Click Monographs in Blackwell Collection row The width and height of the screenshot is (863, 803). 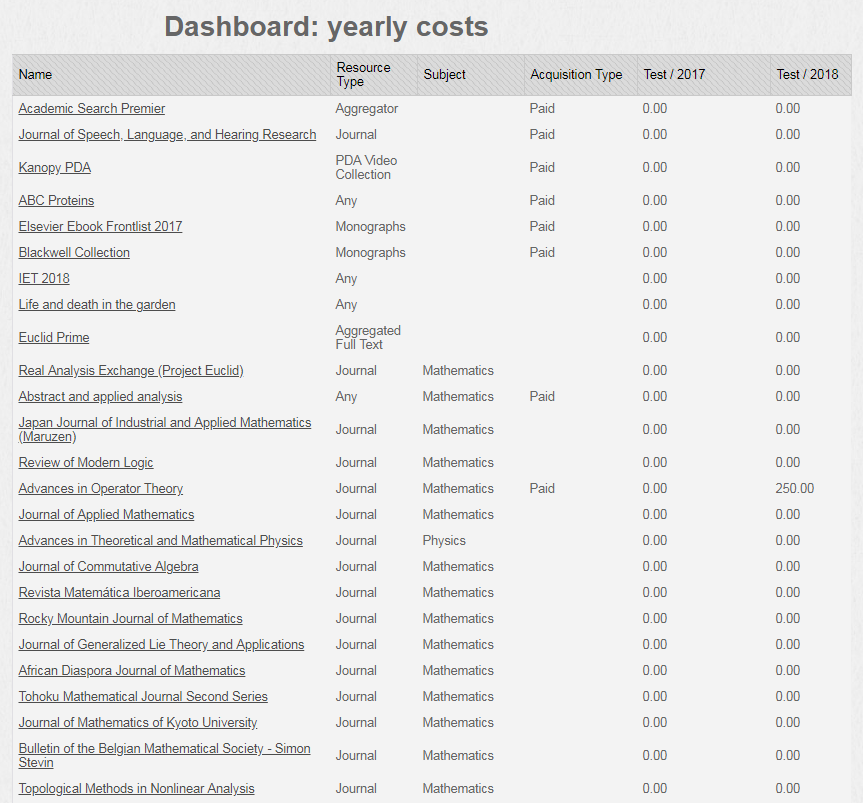point(370,252)
